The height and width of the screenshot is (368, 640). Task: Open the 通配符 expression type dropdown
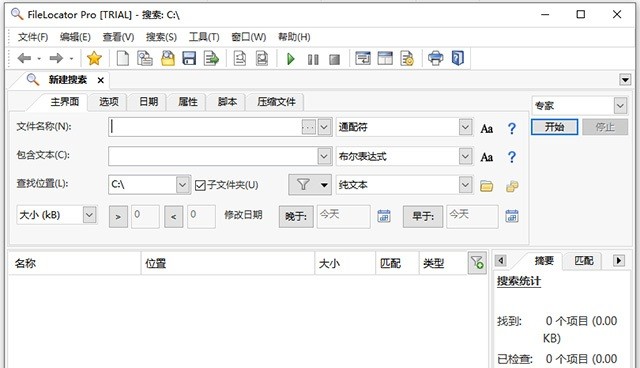click(465, 127)
